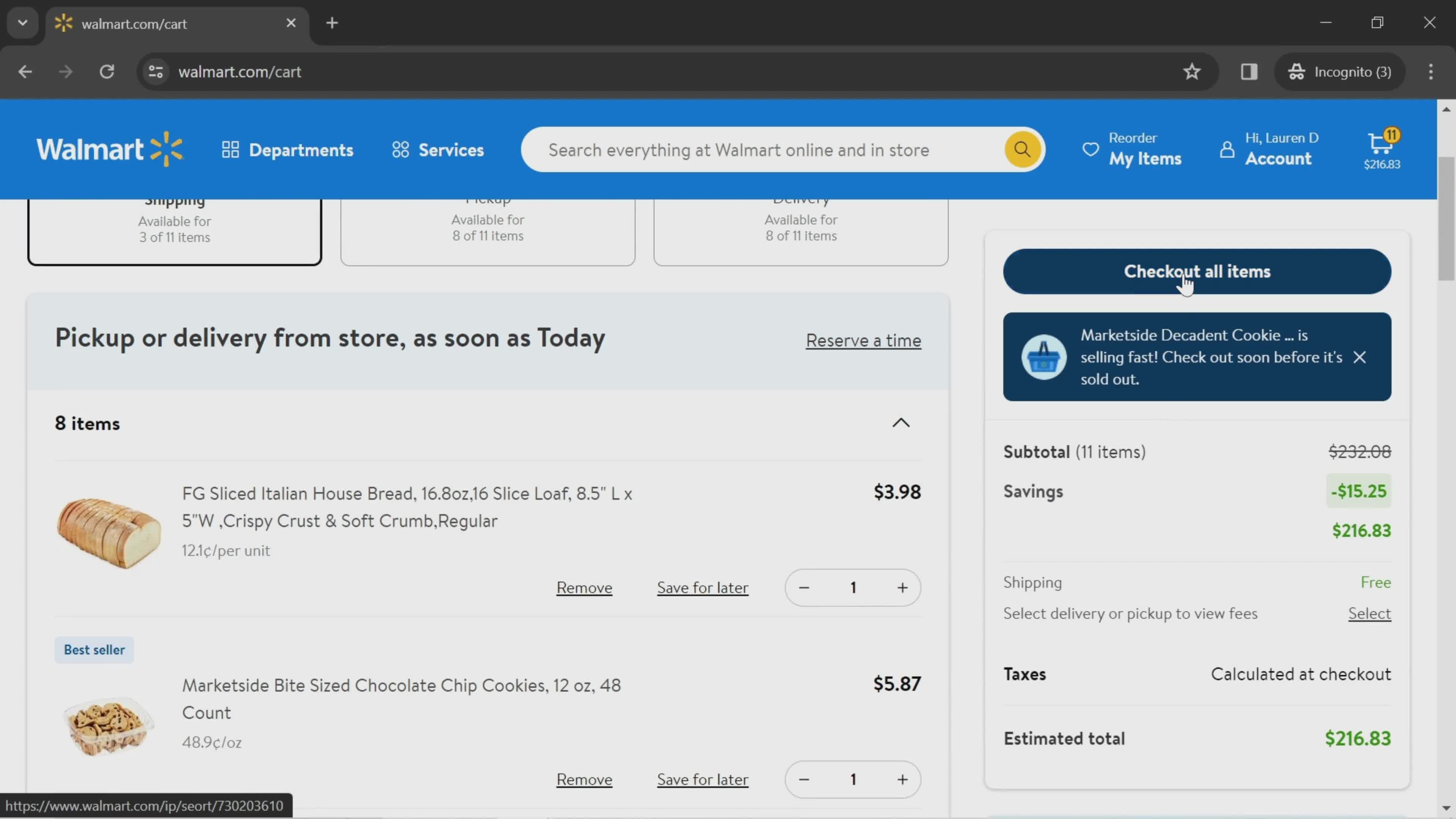This screenshot has width=1456, height=819.
Task: Click the browser Forward arrow
Action: click(x=66, y=72)
